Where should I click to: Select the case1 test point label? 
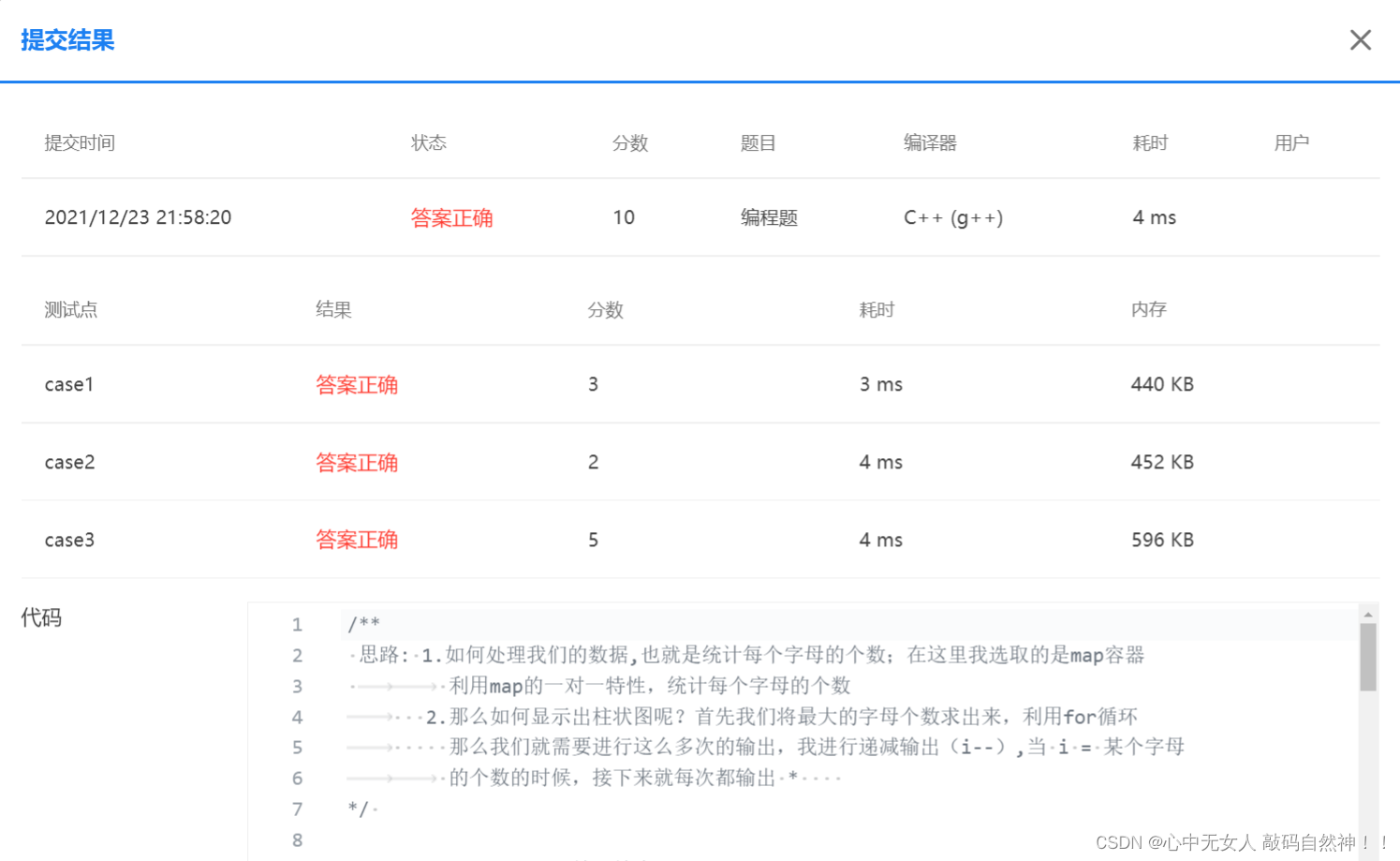[69, 384]
